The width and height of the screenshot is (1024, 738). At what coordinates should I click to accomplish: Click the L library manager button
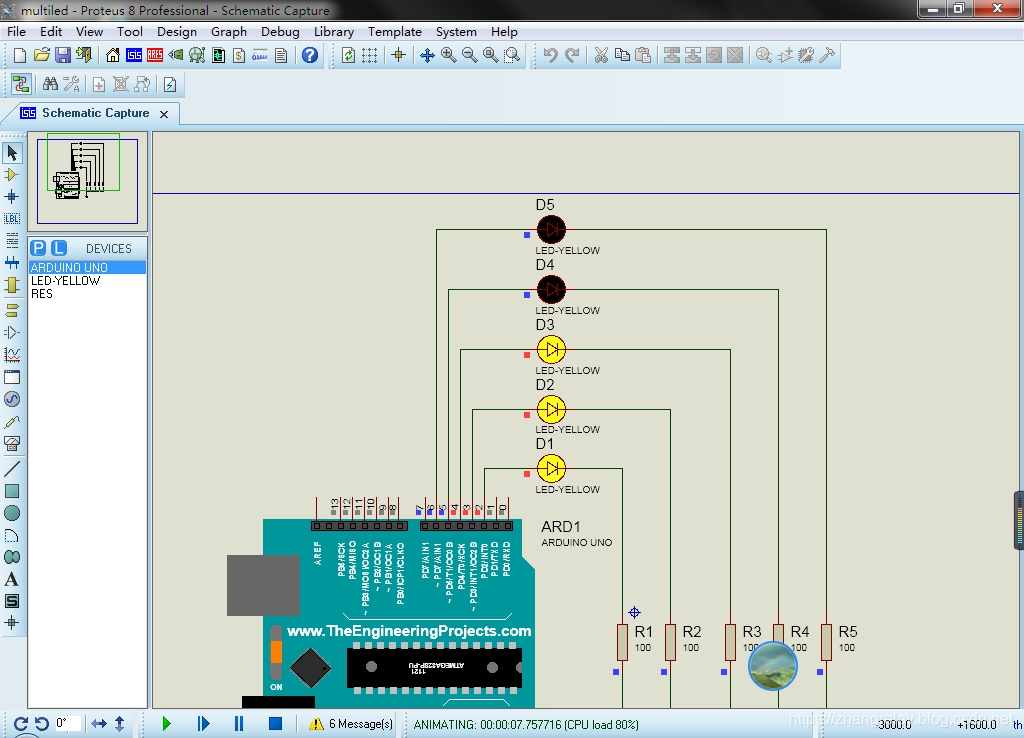59,248
